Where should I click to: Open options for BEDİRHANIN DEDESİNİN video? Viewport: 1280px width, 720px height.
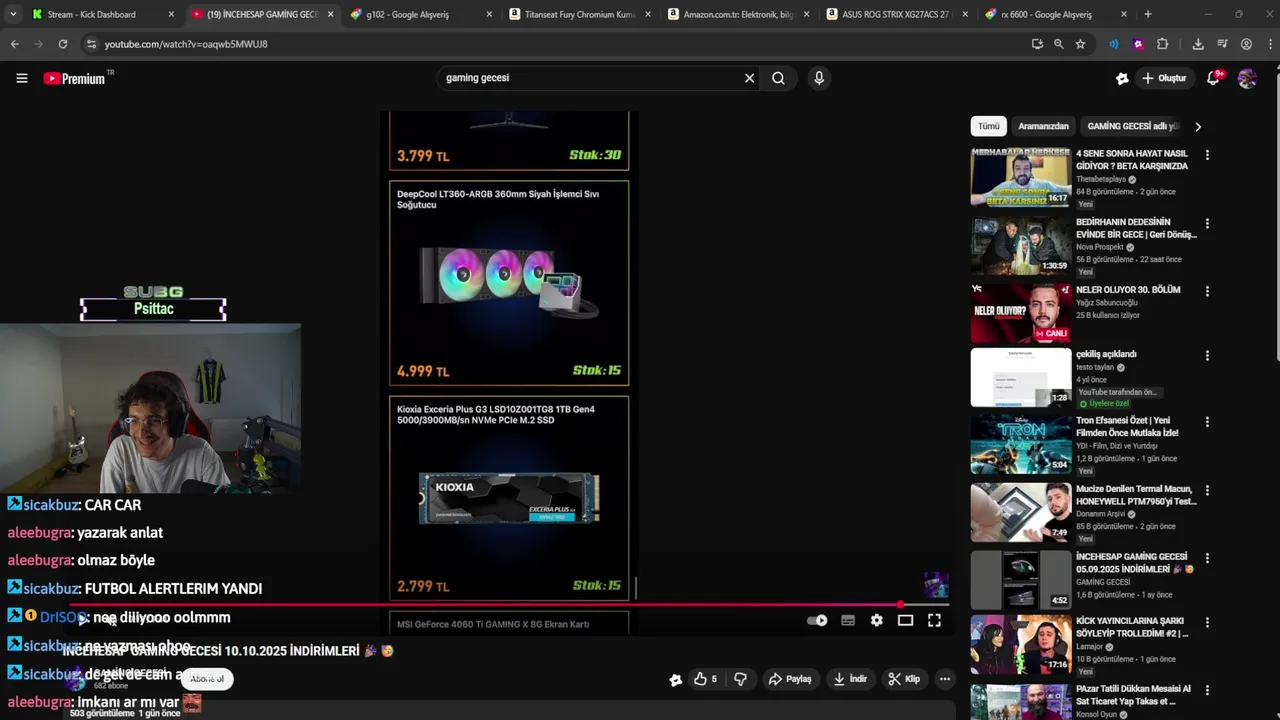click(x=1207, y=223)
